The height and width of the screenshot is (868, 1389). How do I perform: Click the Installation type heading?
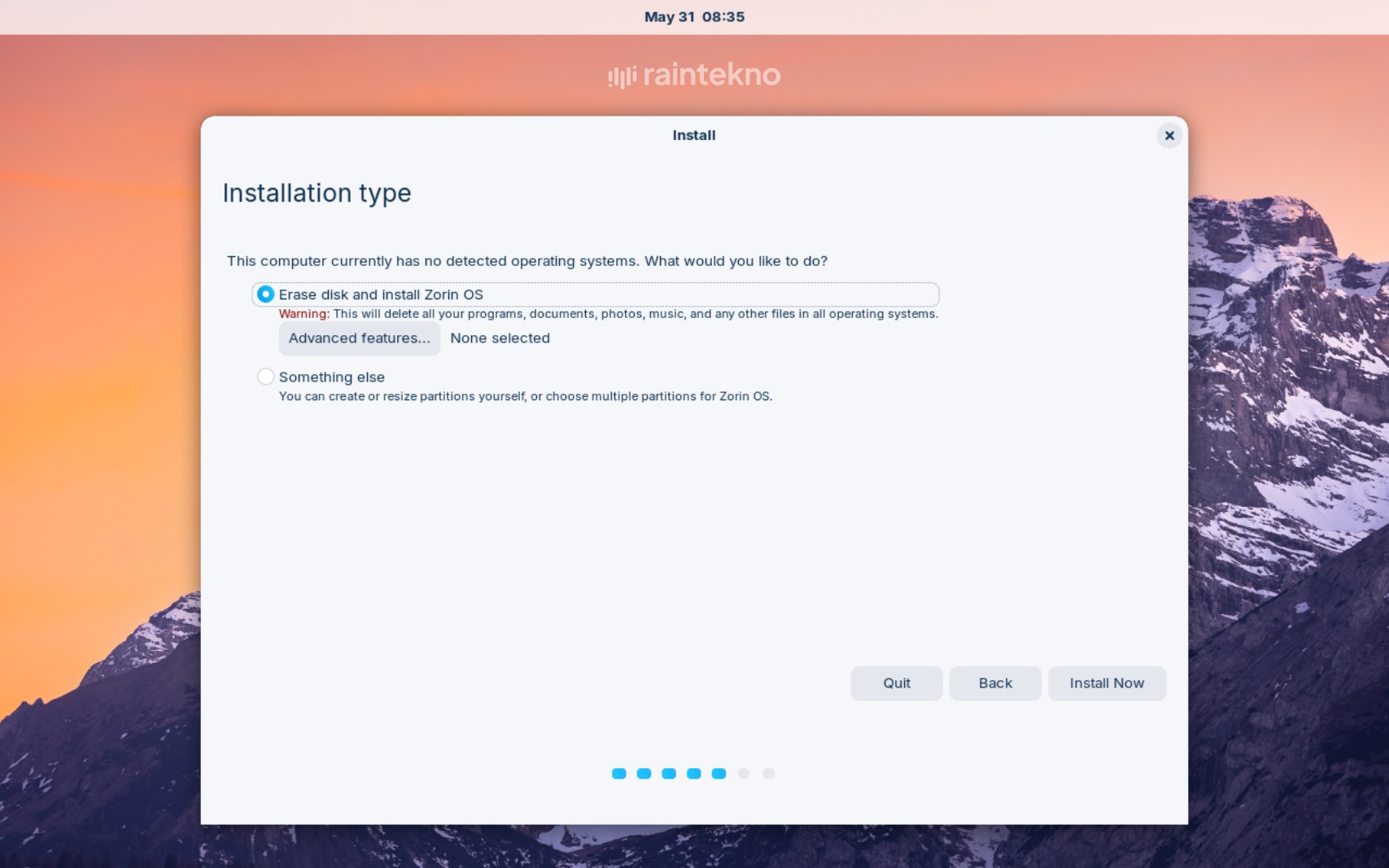(x=317, y=194)
